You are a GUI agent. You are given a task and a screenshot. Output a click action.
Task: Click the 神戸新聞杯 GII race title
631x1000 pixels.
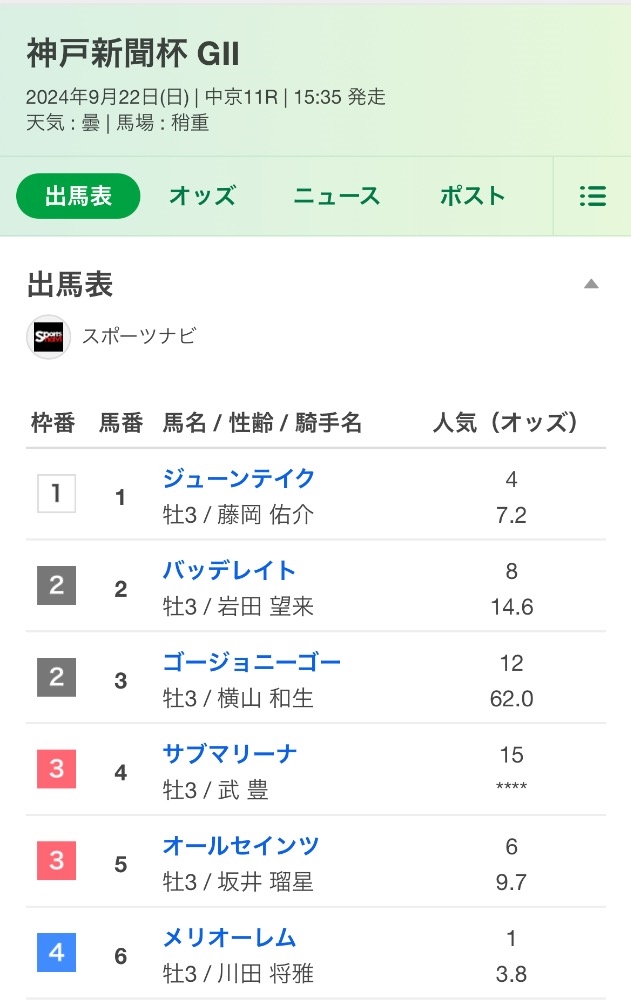coord(133,54)
